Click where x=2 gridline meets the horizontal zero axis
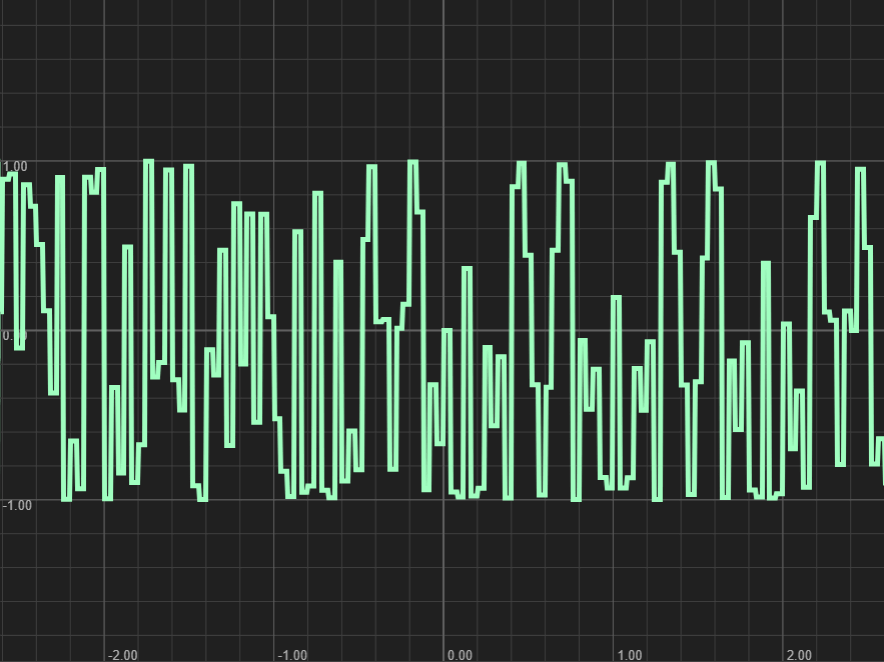 (783, 330)
